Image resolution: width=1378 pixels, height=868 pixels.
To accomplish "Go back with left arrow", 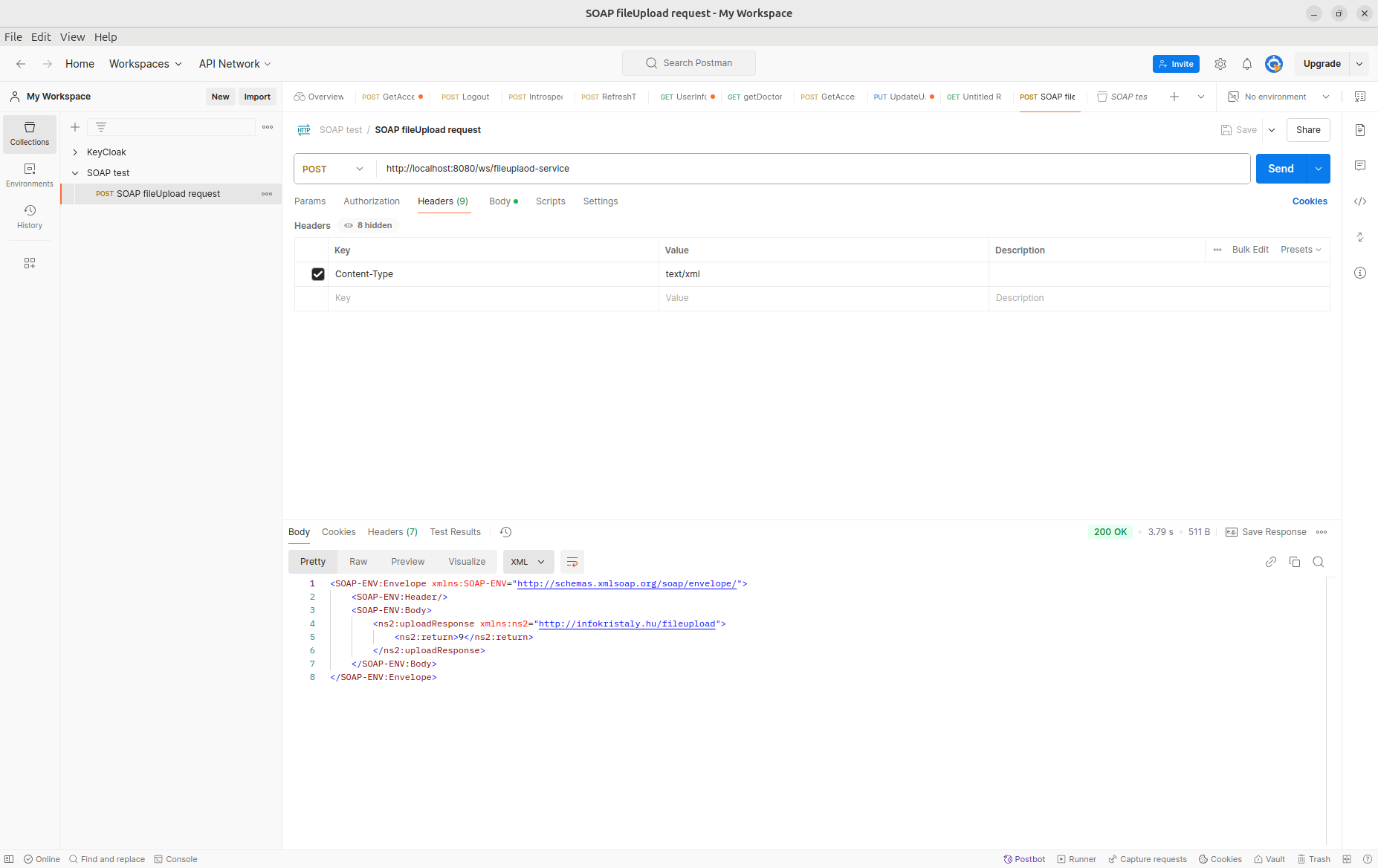I will (21, 64).
